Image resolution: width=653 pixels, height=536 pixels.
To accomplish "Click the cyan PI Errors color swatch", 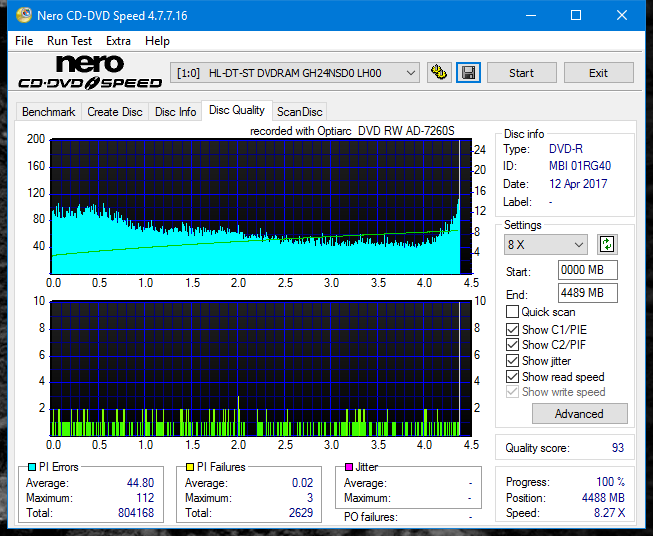I will (32, 467).
